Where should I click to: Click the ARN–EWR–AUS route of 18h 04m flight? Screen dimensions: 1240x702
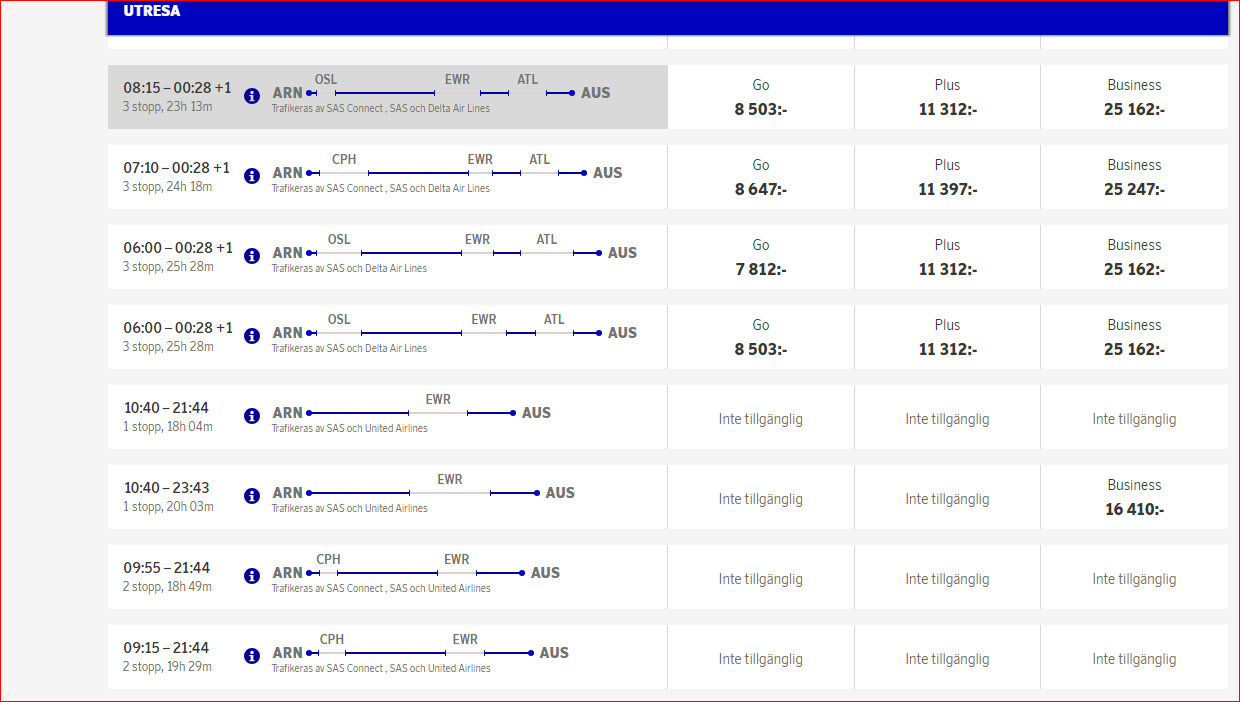tap(411, 412)
